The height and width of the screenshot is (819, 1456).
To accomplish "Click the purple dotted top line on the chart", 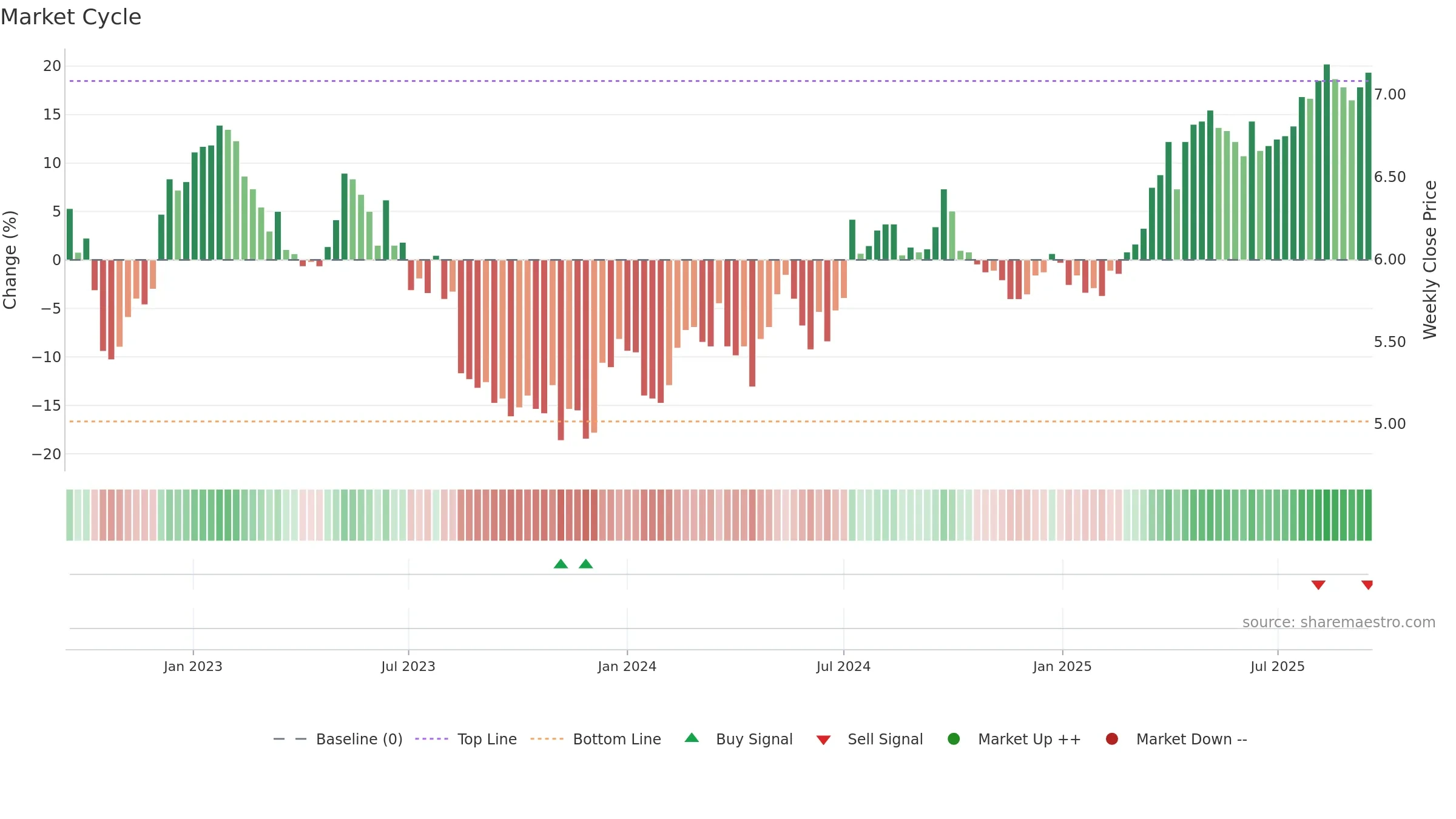I will click(x=719, y=81).
